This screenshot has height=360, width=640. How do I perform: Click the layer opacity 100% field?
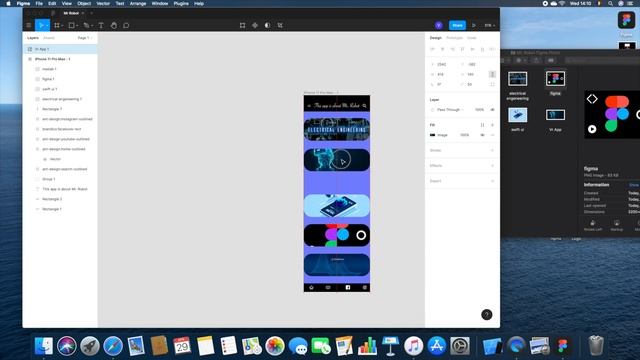click(x=479, y=110)
